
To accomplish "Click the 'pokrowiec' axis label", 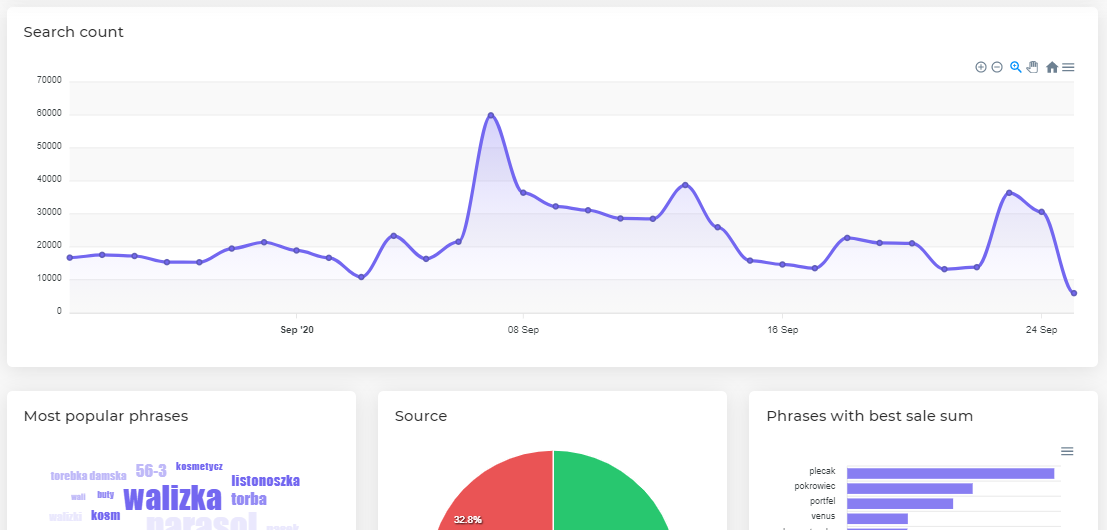I will click(x=815, y=486).
